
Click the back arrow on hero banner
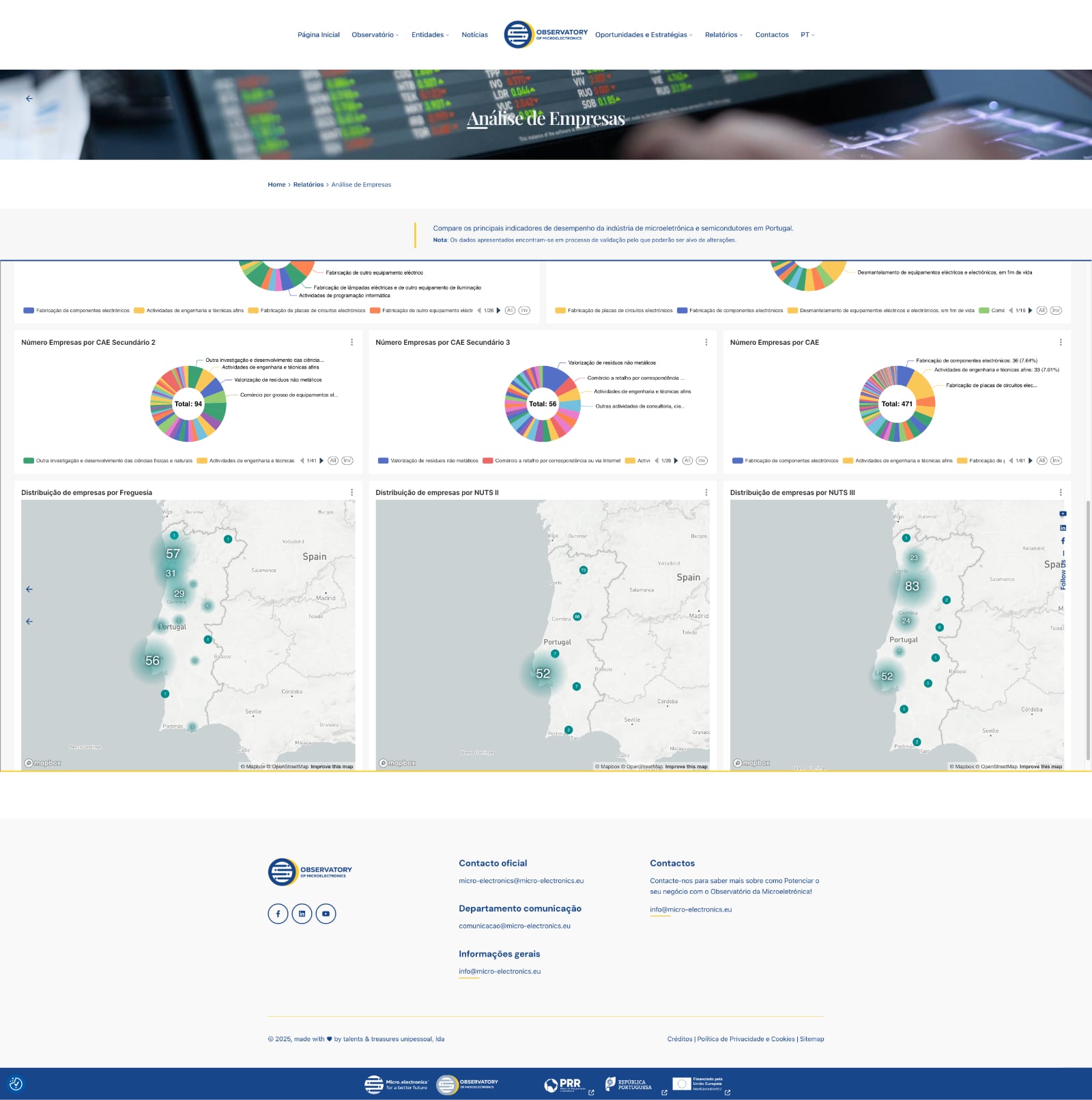(x=29, y=99)
